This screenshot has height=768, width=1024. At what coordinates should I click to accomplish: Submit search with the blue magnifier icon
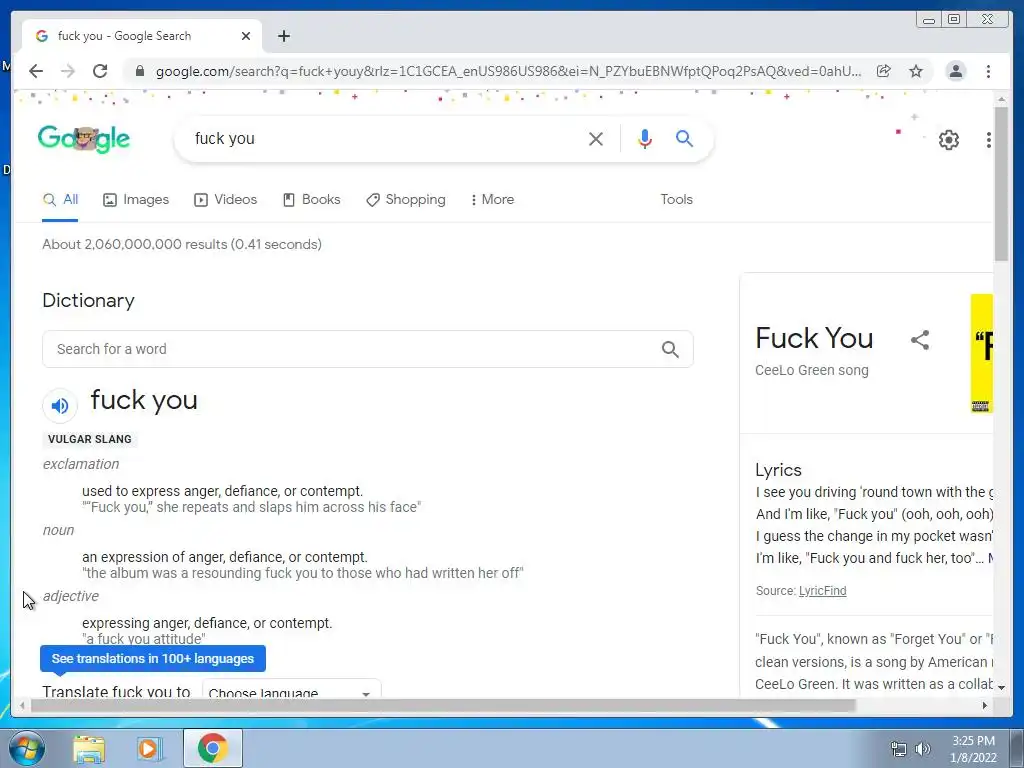pyautogui.click(x=684, y=138)
